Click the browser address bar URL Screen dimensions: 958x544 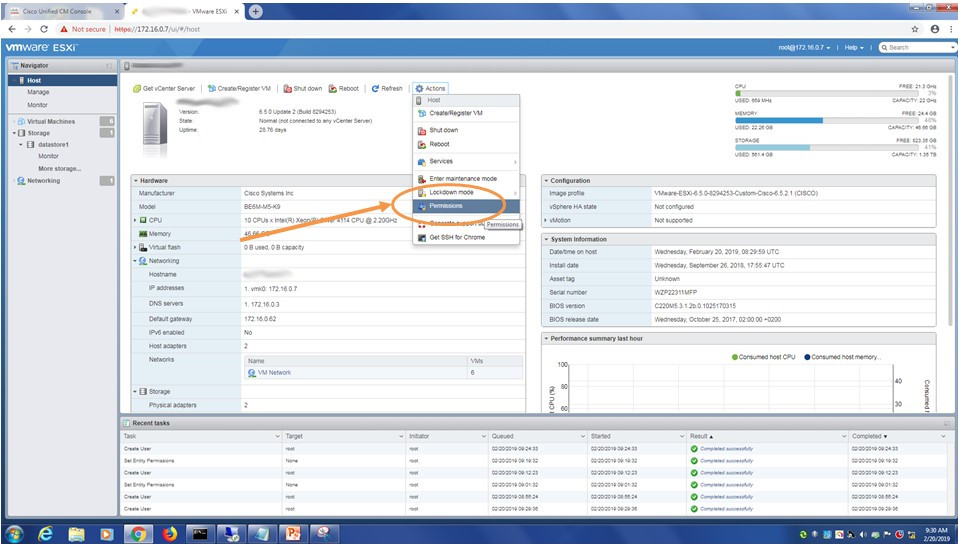(x=157, y=29)
